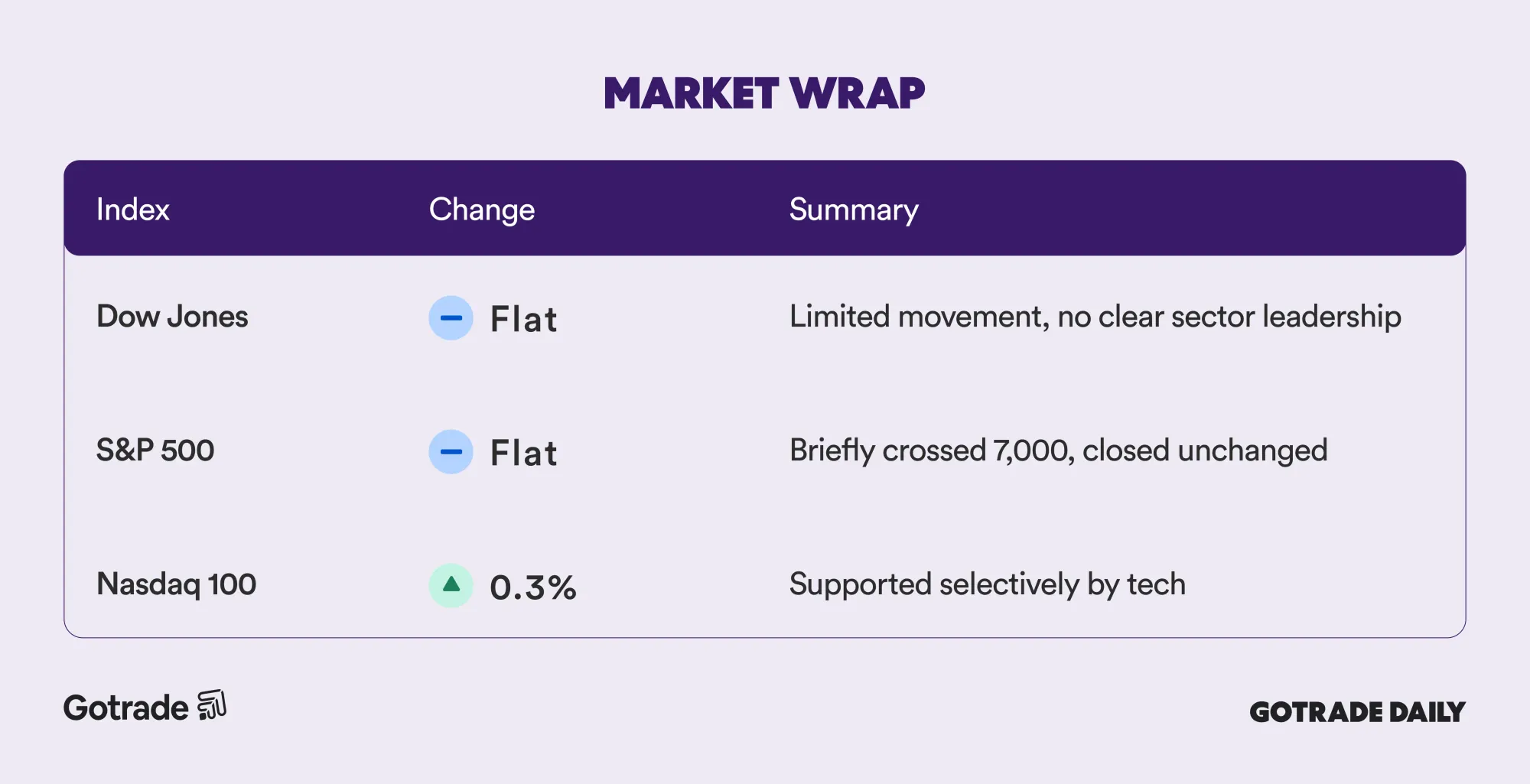Image resolution: width=1530 pixels, height=784 pixels.
Task: Click the Gotrade logo icon
Action: pyautogui.click(x=212, y=705)
